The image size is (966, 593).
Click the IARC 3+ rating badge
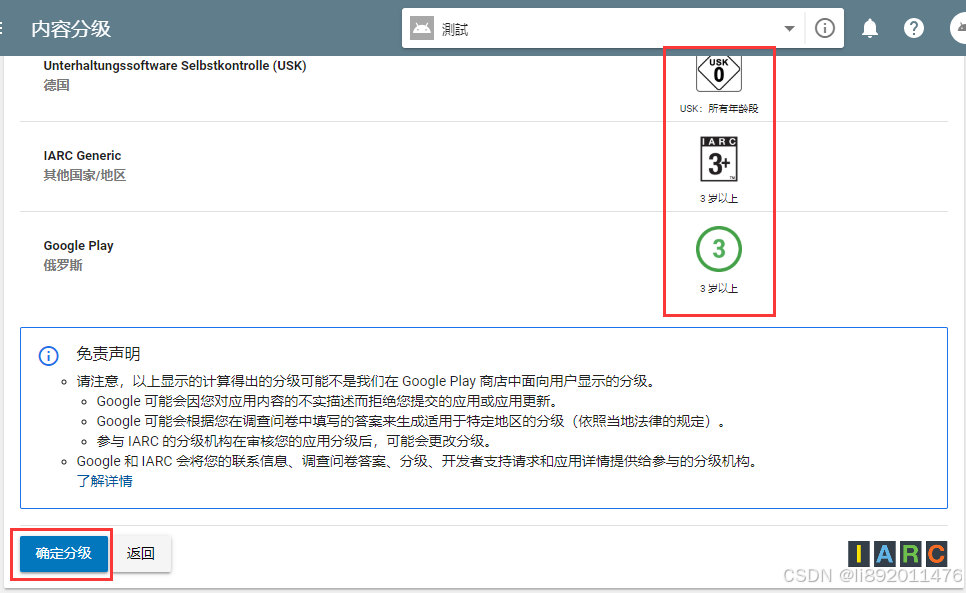click(718, 159)
